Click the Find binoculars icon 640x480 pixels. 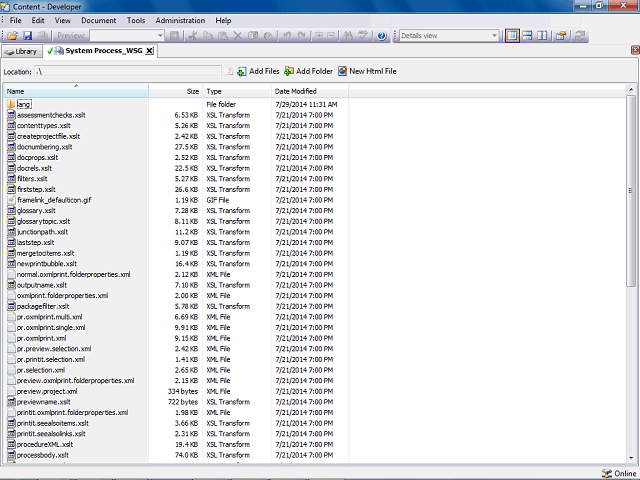348,36
